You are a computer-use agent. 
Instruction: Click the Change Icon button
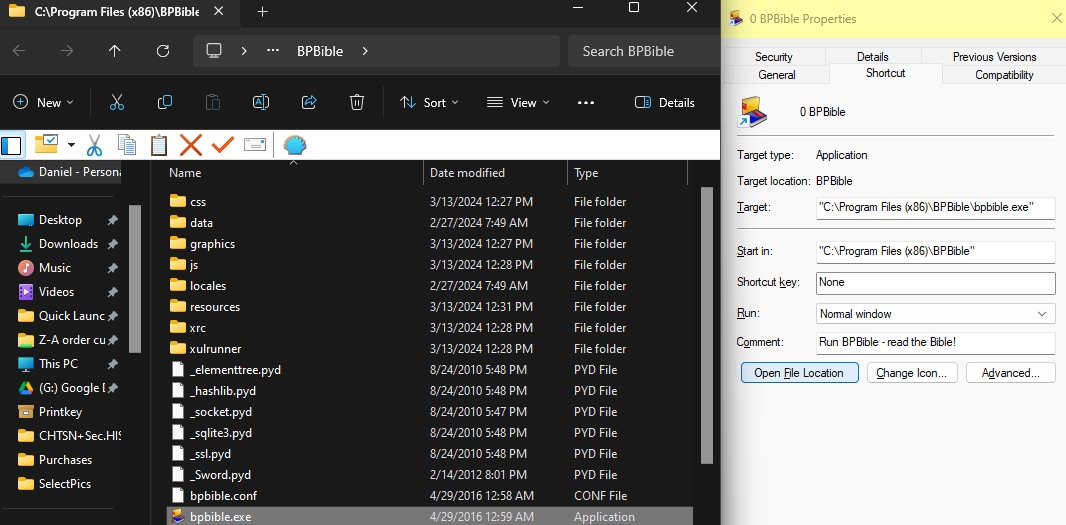(912, 373)
